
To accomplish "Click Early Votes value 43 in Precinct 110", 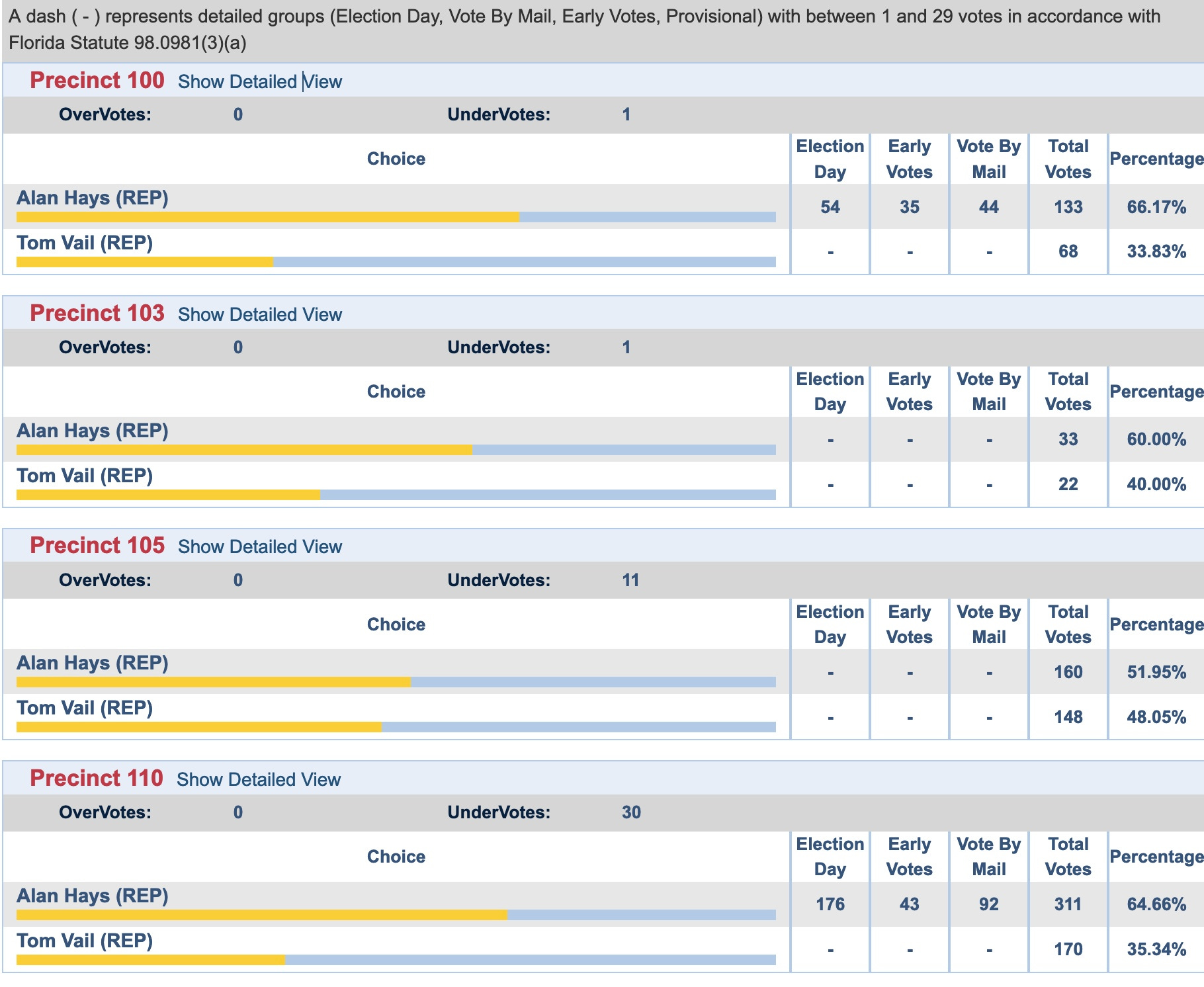I will 910,904.
